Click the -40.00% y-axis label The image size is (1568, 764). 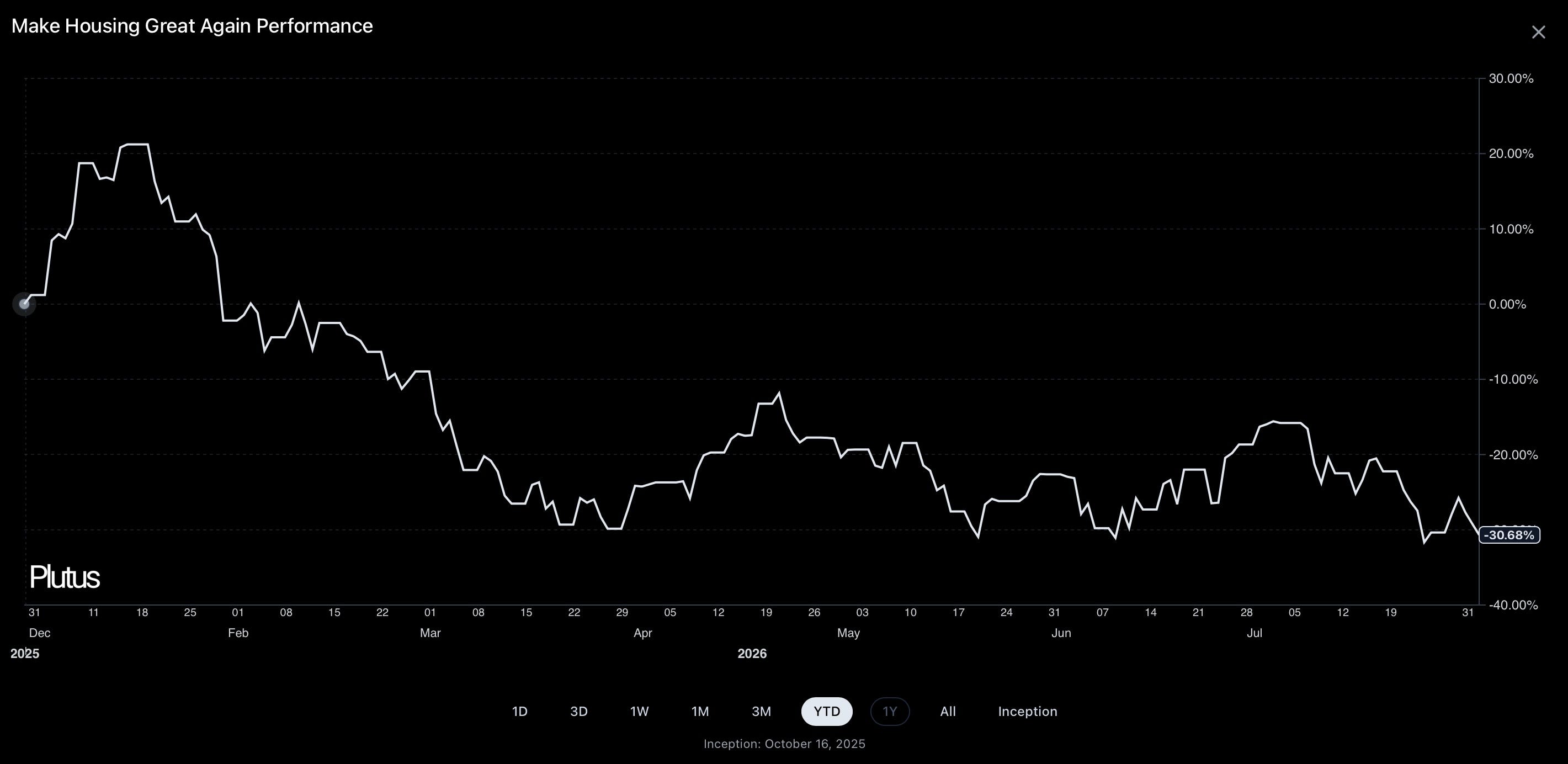click(1513, 605)
